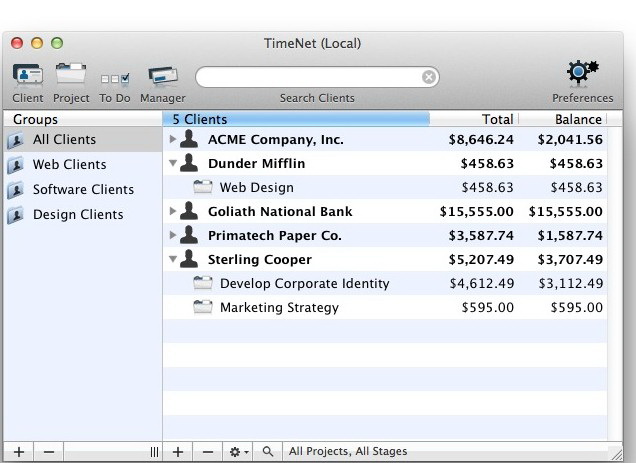Expand ACME Company, Inc. disclosure triangle
Screen dimensions: 636x463
tap(172, 139)
